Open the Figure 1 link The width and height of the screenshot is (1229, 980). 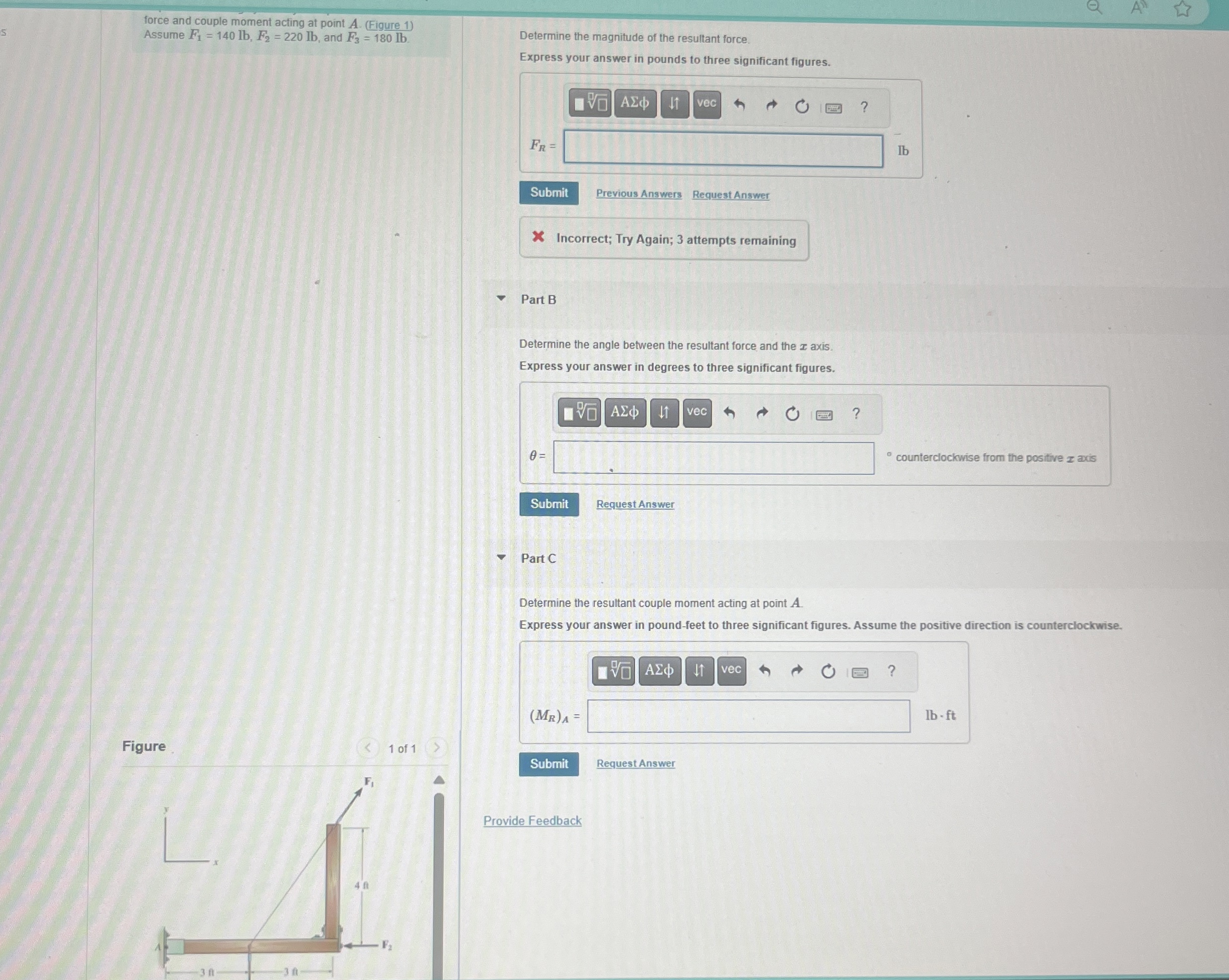tap(389, 25)
